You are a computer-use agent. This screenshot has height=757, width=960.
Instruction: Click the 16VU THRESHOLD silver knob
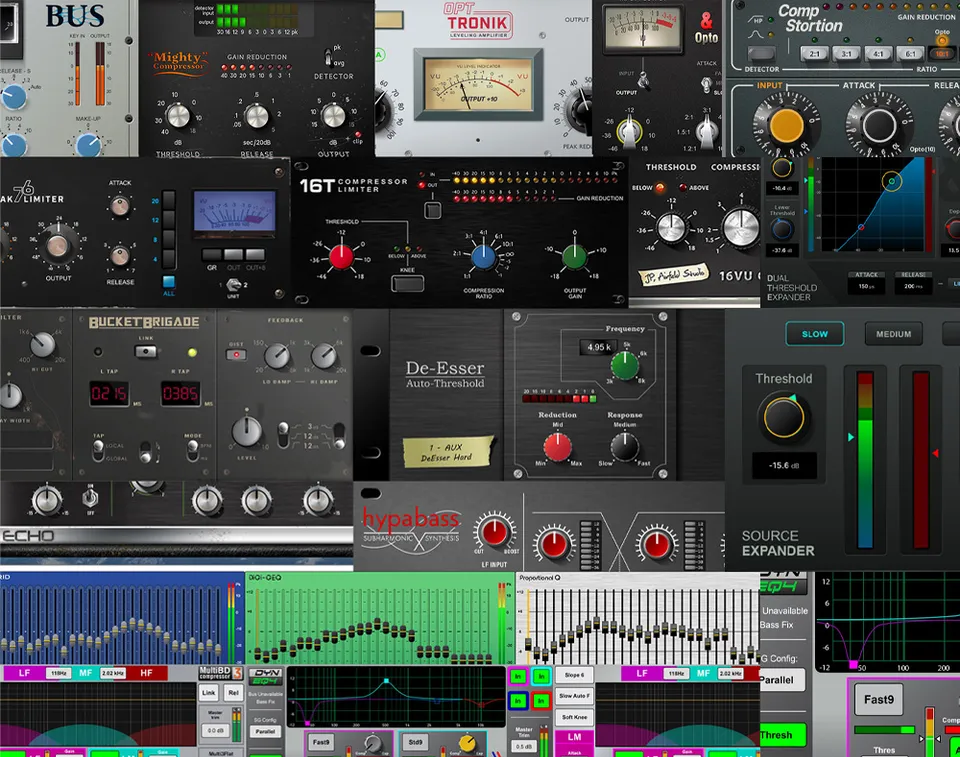pos(671,228)
